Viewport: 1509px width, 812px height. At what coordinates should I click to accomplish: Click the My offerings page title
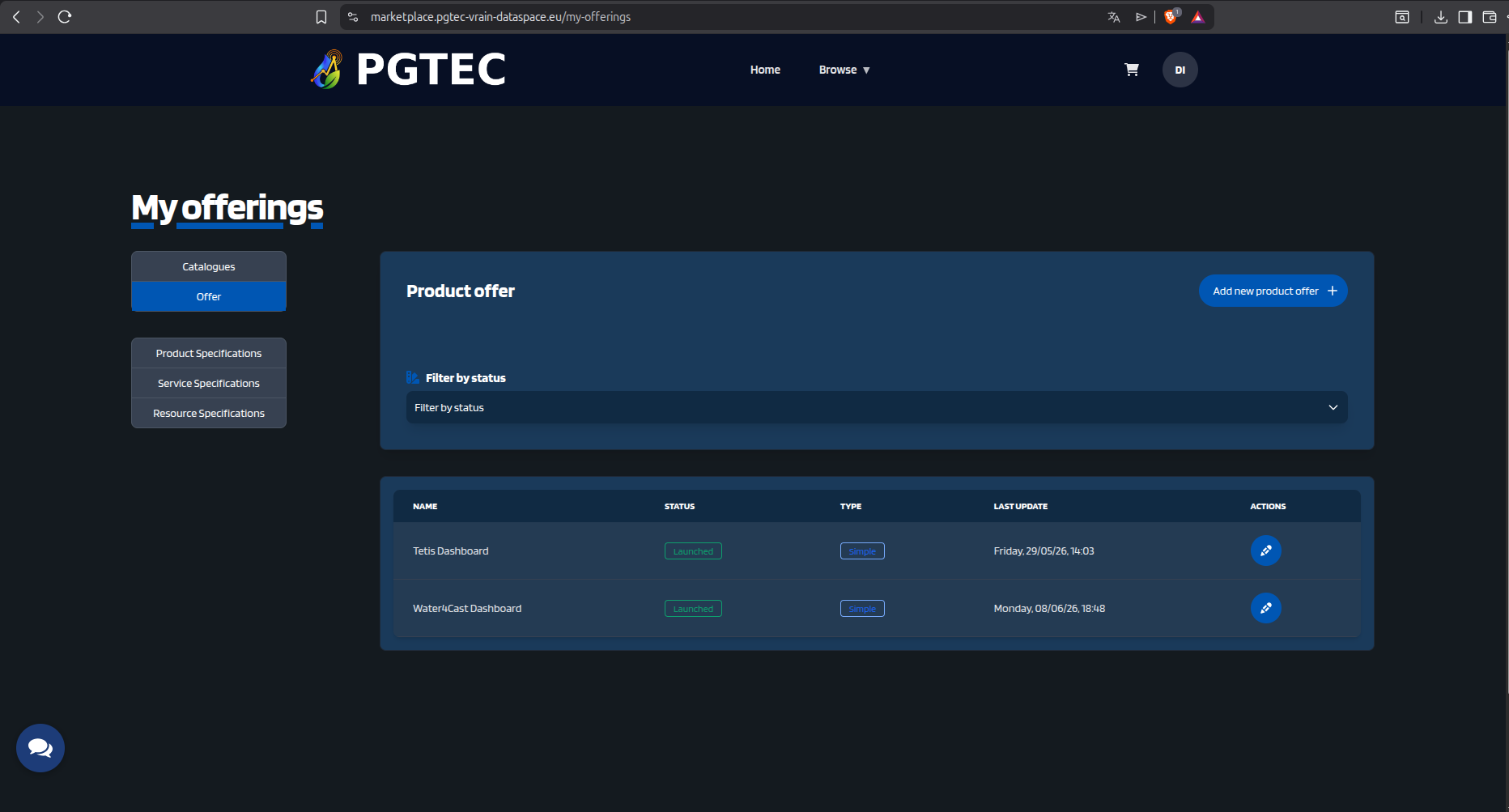pos(227,208)
